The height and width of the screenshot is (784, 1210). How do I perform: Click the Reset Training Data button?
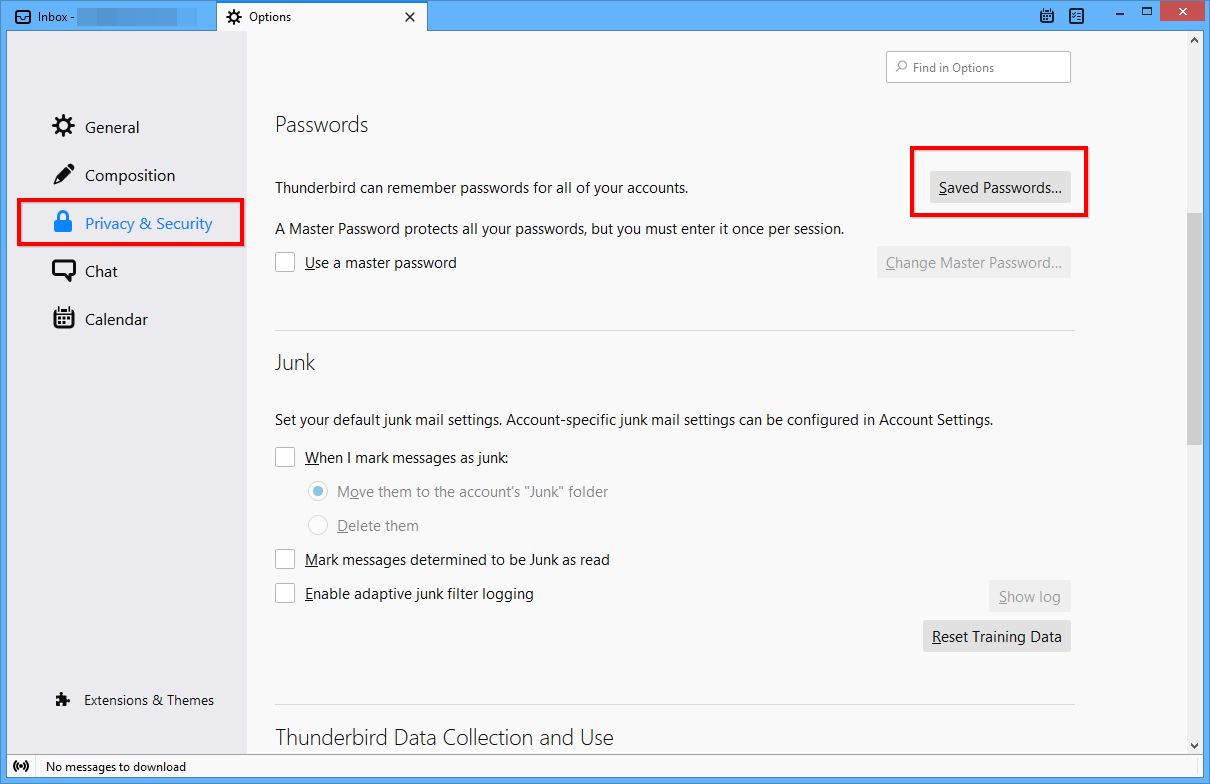tap(997, 636)
